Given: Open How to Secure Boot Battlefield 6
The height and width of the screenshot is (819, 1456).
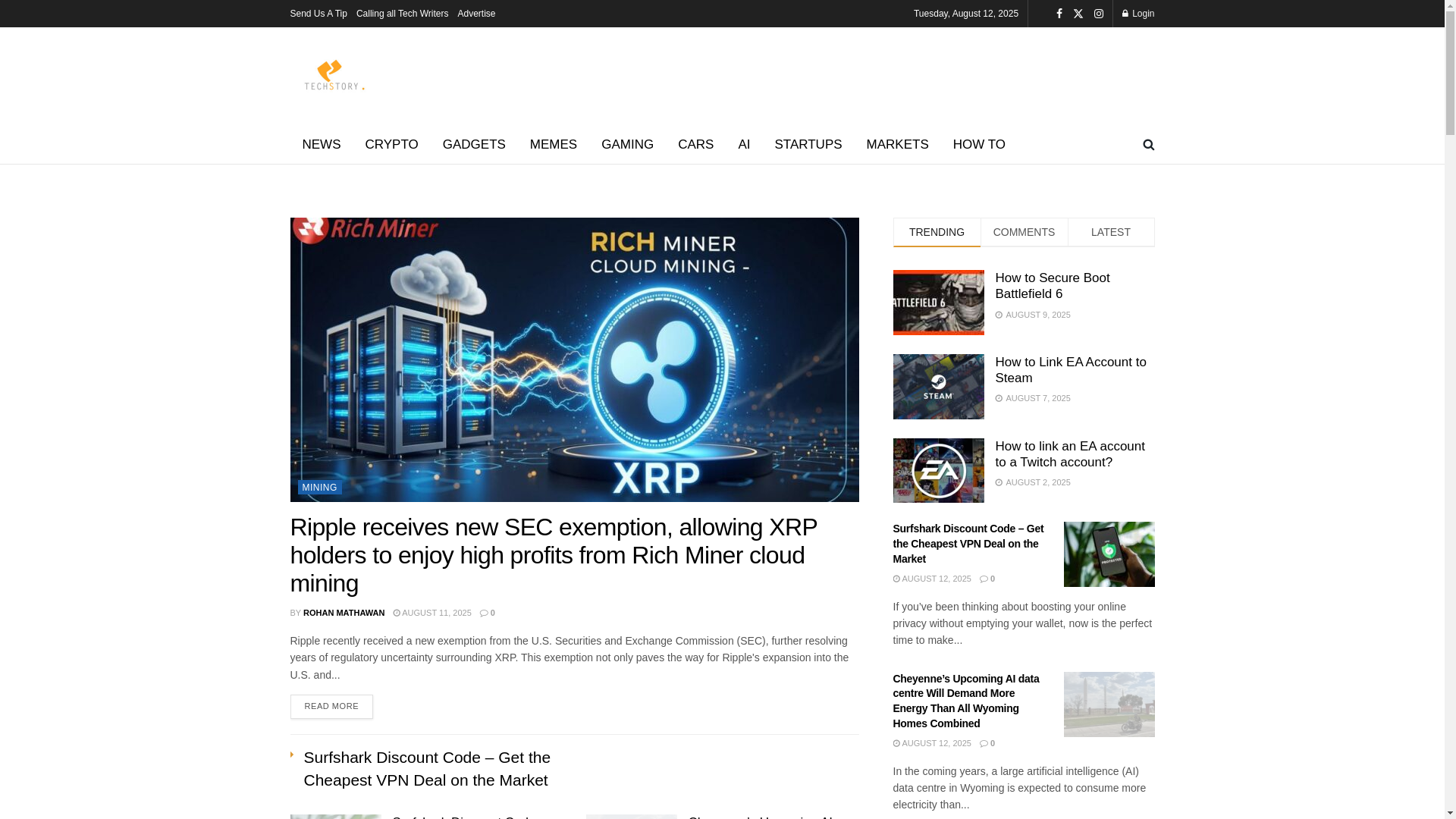Looking at the screenshot, I should coord(1052,286).
